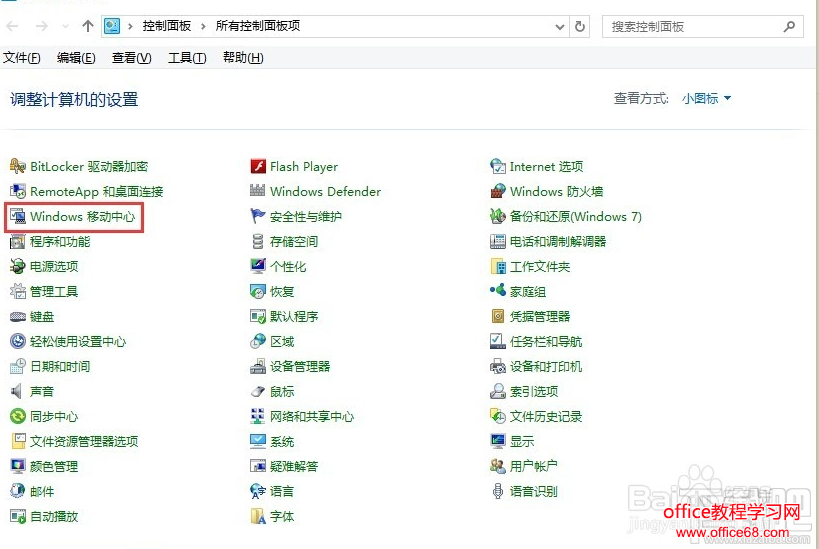
Task: Open the 用户帐户 icon
Action: click(498, 466)
